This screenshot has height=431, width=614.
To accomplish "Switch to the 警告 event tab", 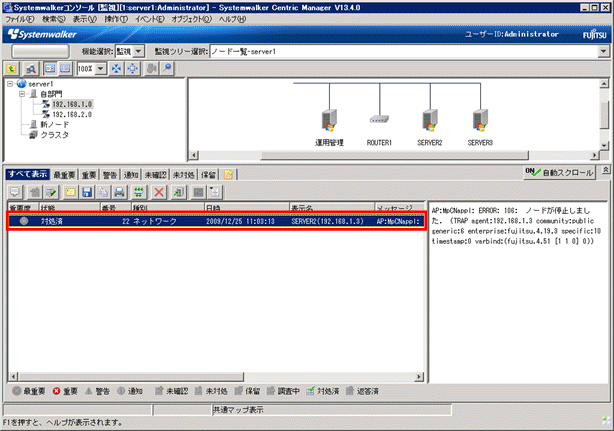I will tap(110, 175).
